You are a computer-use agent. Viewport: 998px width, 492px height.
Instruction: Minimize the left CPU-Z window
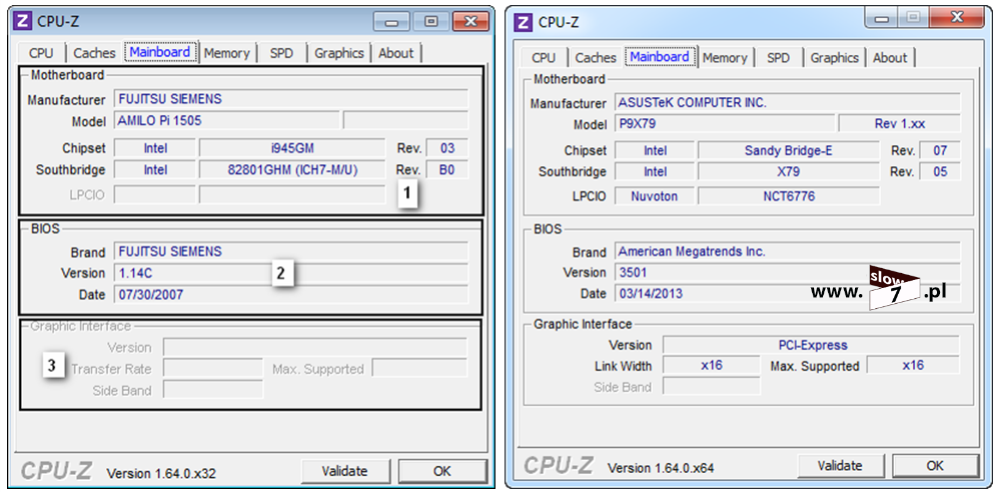(x=392, y=22)
